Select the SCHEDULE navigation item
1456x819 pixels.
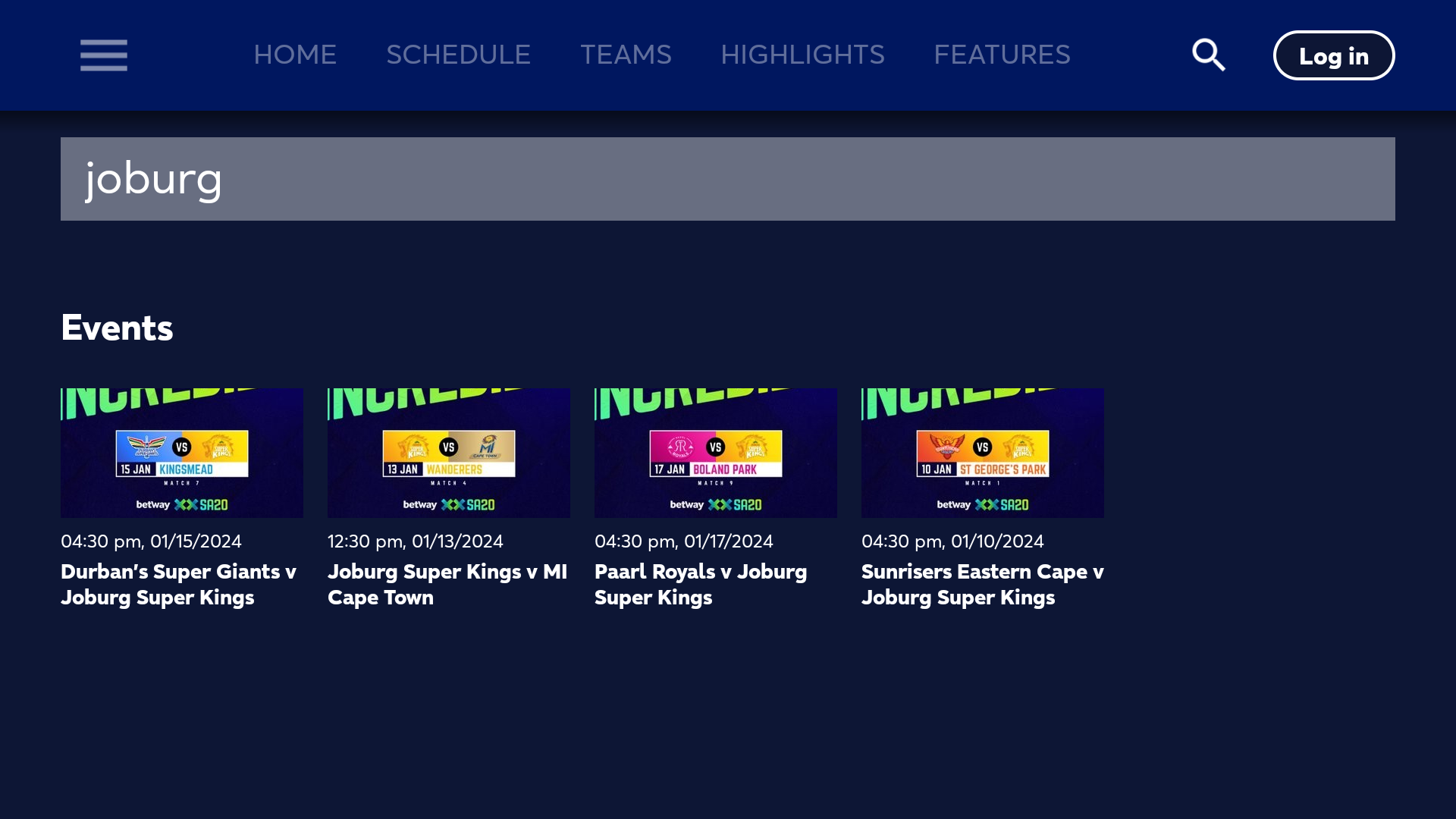459,55
